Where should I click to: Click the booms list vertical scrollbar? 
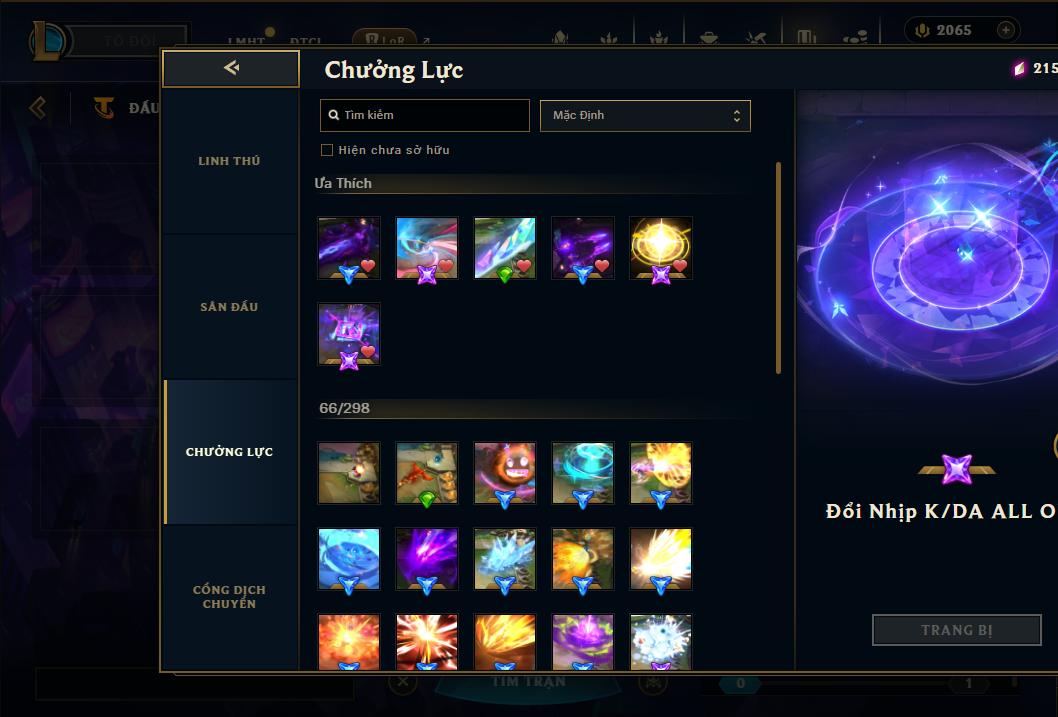point(778,268)
